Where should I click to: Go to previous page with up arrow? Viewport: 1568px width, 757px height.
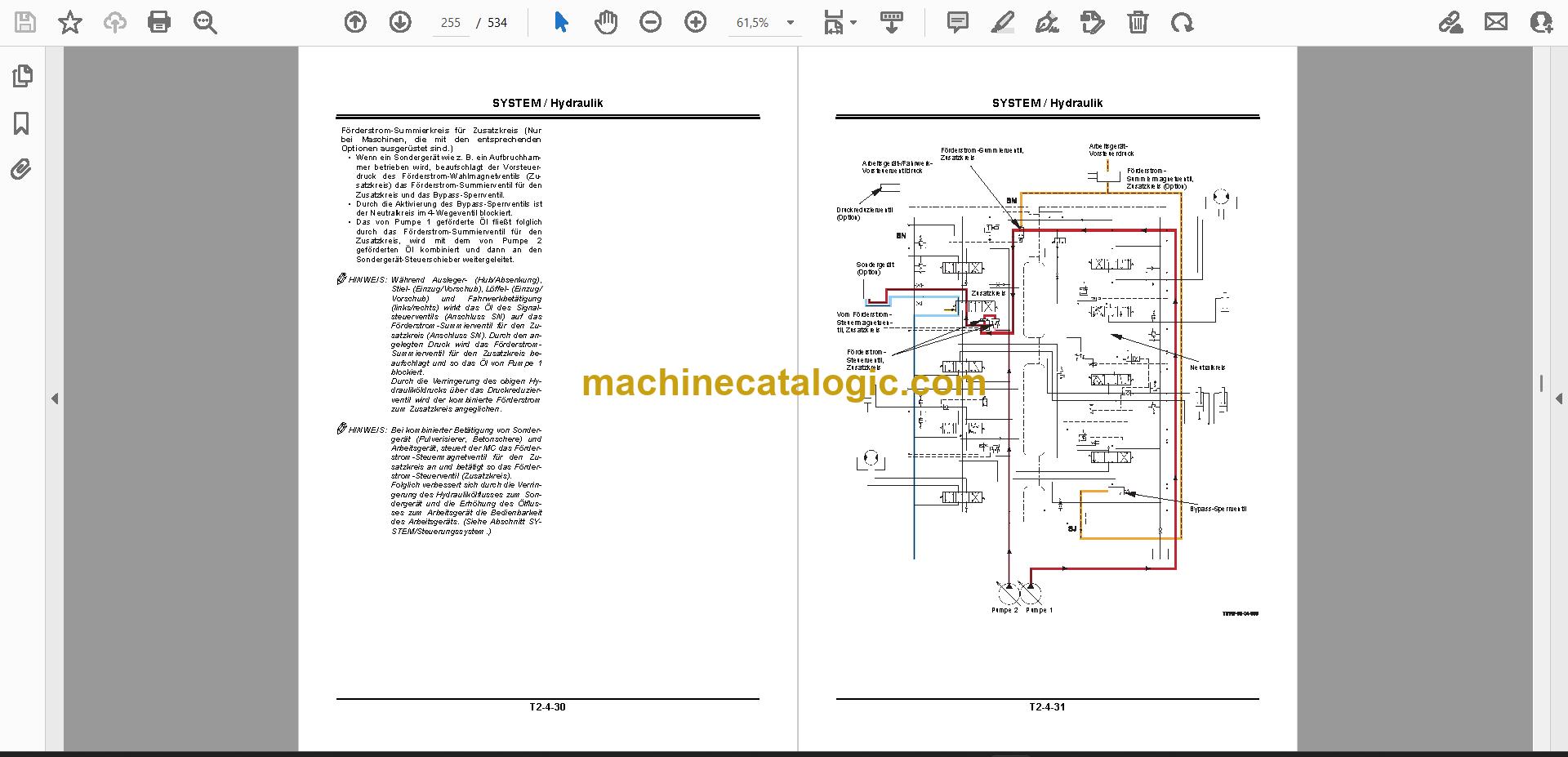(355, 22)
